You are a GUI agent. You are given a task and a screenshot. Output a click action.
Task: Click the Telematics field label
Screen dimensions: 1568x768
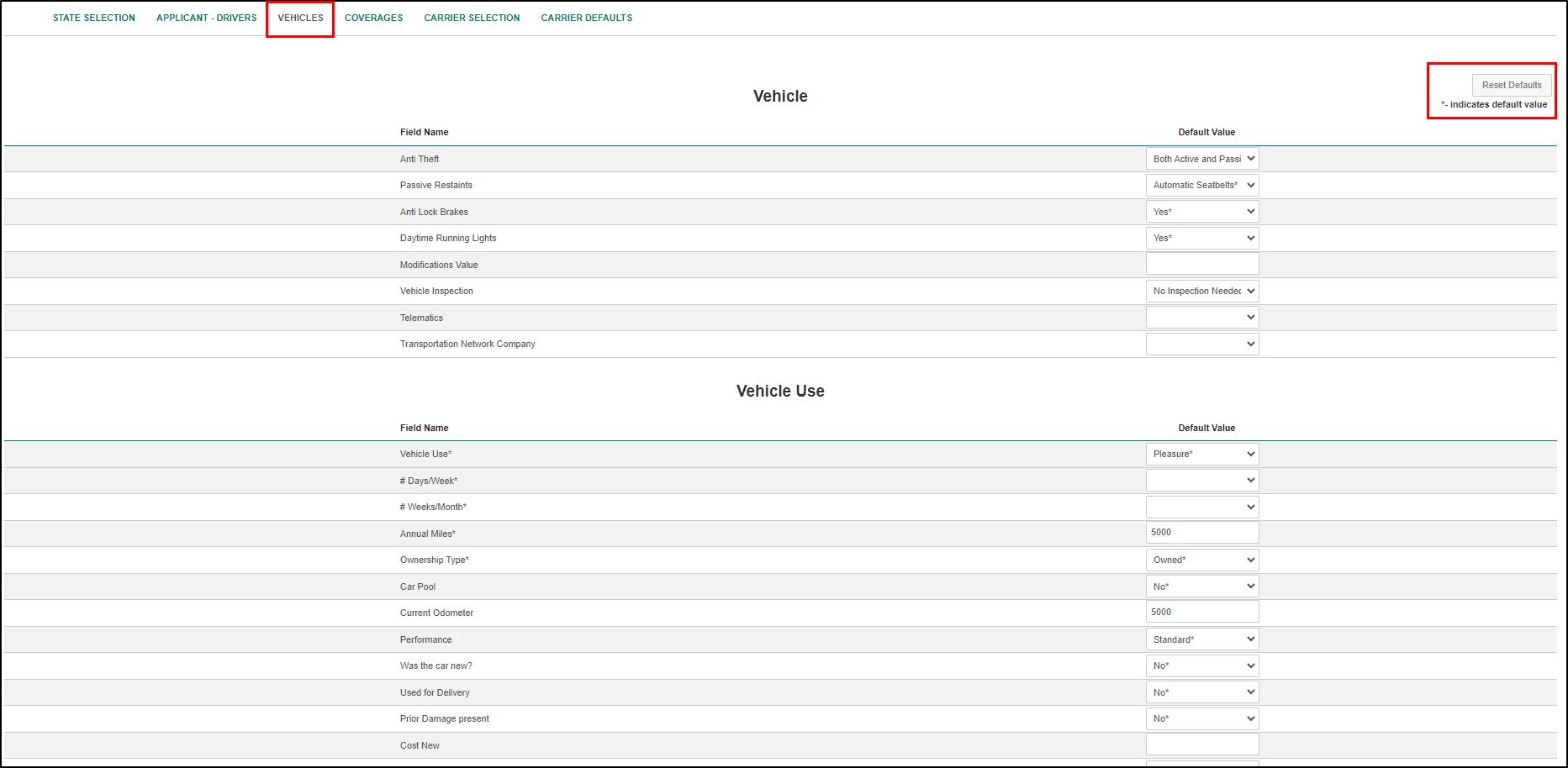421,318
